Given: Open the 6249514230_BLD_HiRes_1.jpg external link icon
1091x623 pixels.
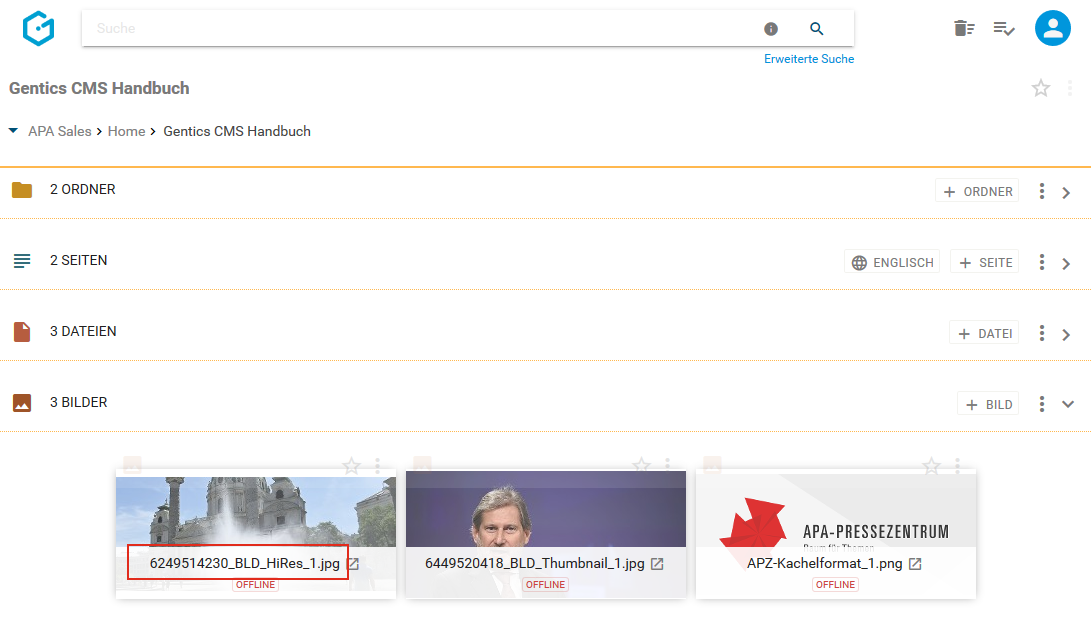Looking at the screenshot, I should [x=353, y=564].
